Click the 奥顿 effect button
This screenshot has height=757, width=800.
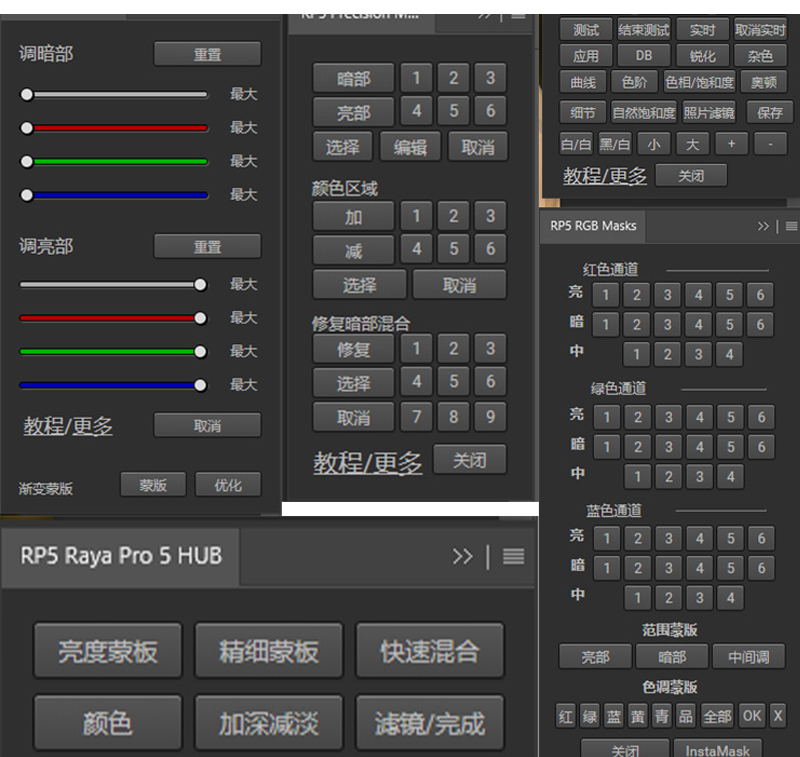coord(764,82)
